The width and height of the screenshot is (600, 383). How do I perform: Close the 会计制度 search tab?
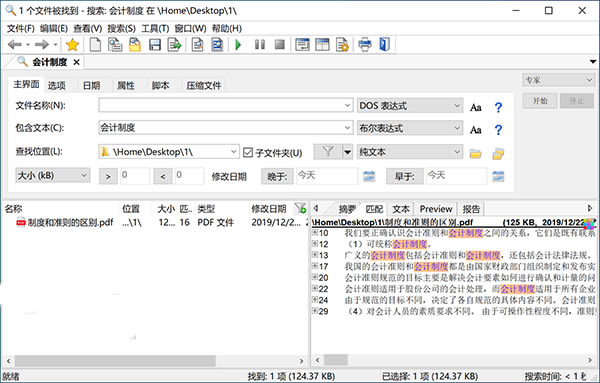tap(77, 62)
